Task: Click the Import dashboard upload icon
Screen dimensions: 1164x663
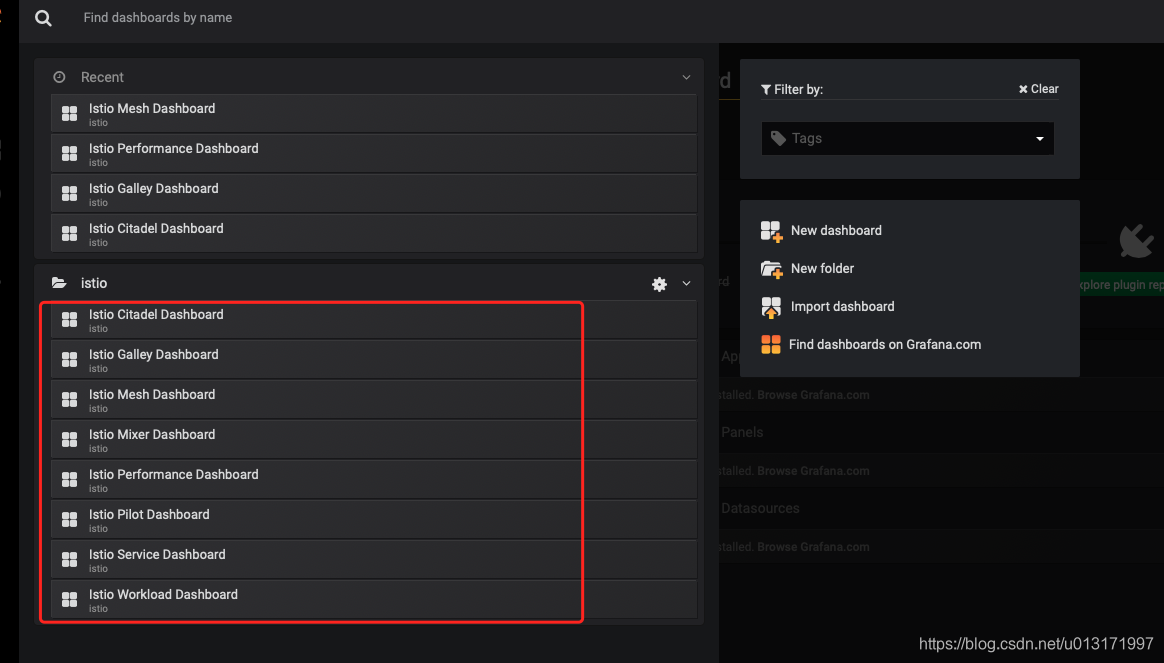Action: (771, 307)
